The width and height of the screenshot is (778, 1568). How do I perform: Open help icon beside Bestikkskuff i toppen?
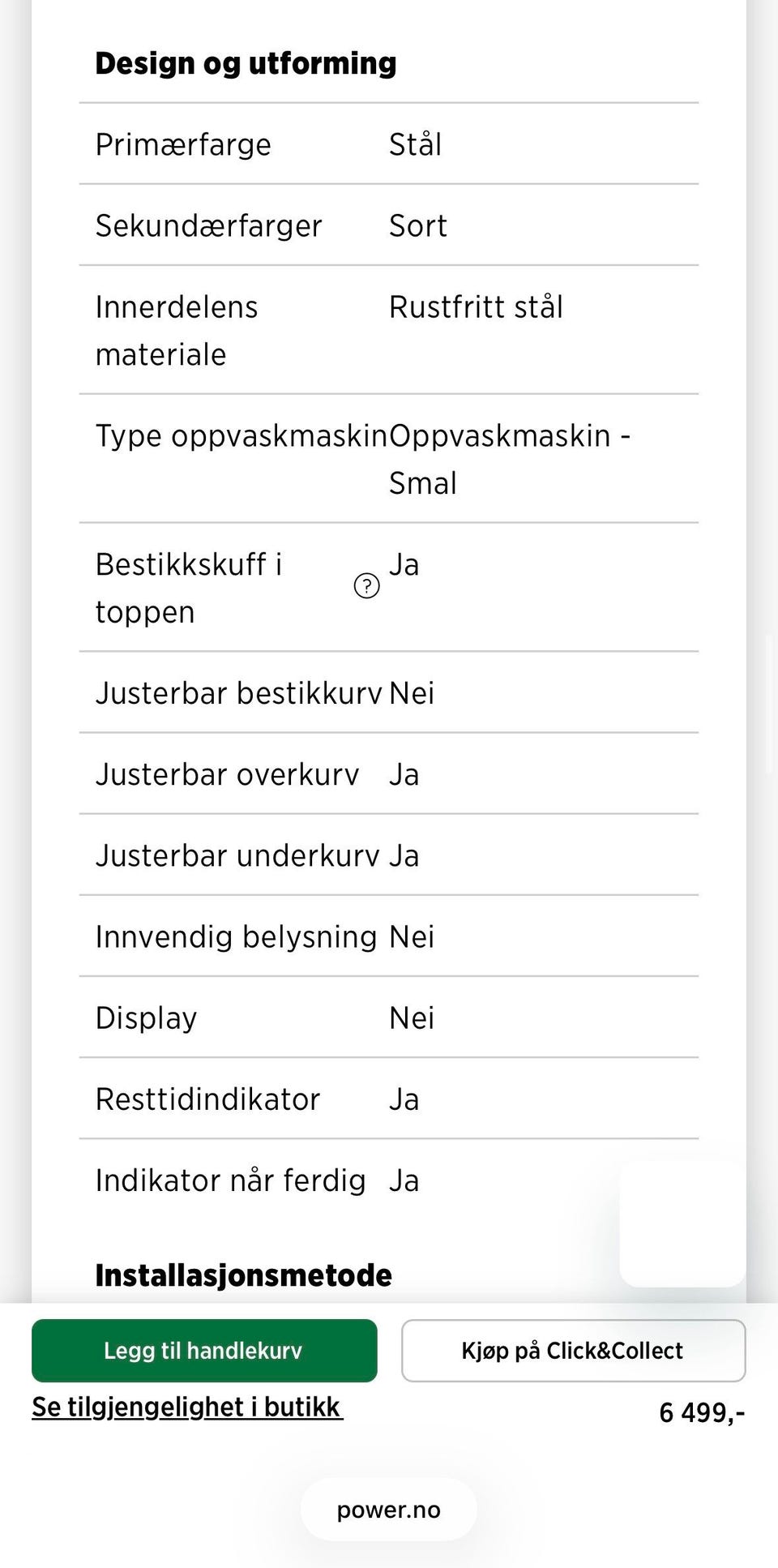[367, 585]
